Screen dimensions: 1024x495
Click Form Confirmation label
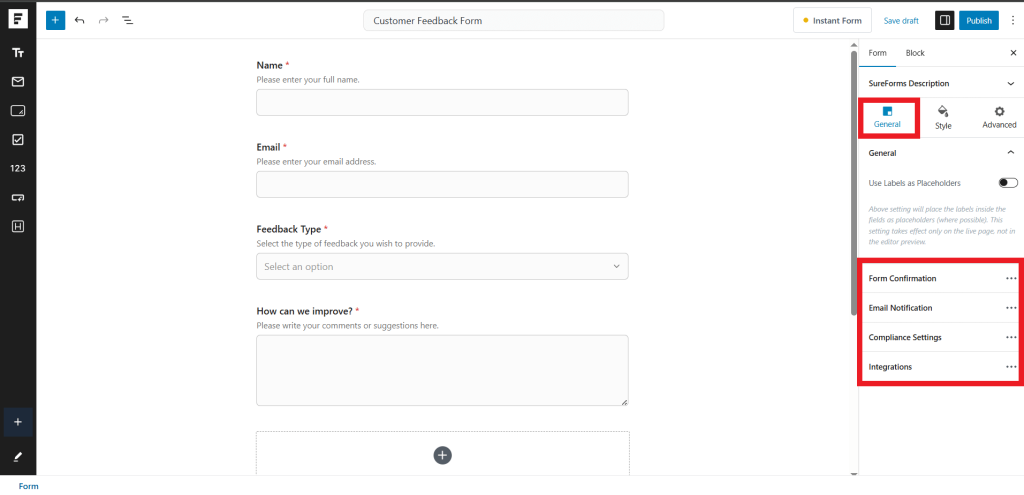[902, 278]
